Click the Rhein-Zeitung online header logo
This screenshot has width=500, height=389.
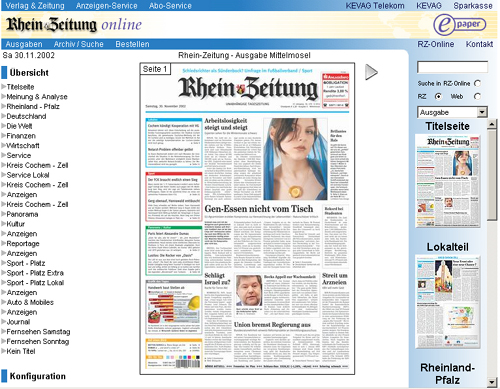click(x=74, y=25)
